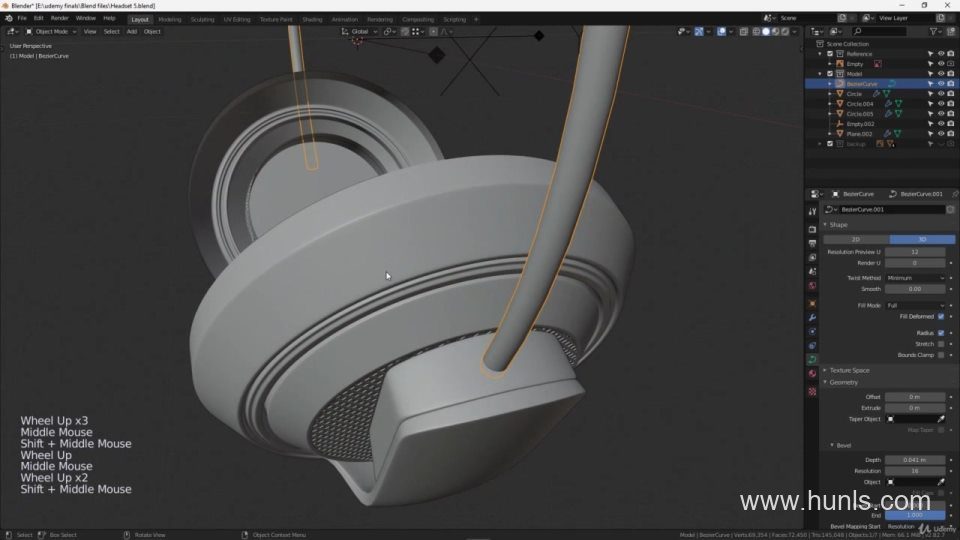Open the viewport Select menu
960x540 pixels.
pyautogui.click(x=111, y=32)
